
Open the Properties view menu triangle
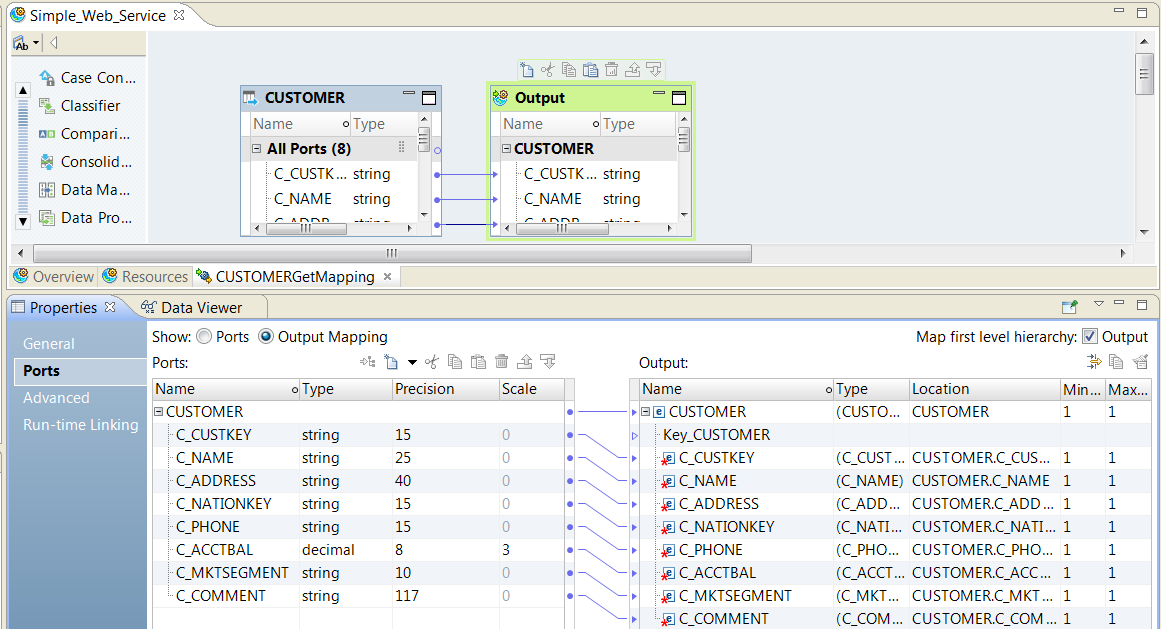tap(1099, 304)
